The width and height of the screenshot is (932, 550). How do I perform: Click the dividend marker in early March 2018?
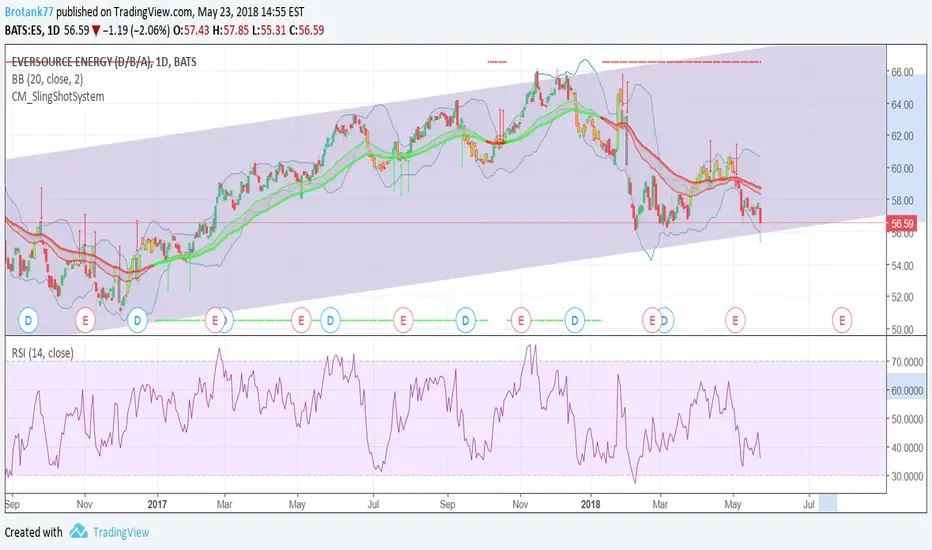[x=666, y=320]
